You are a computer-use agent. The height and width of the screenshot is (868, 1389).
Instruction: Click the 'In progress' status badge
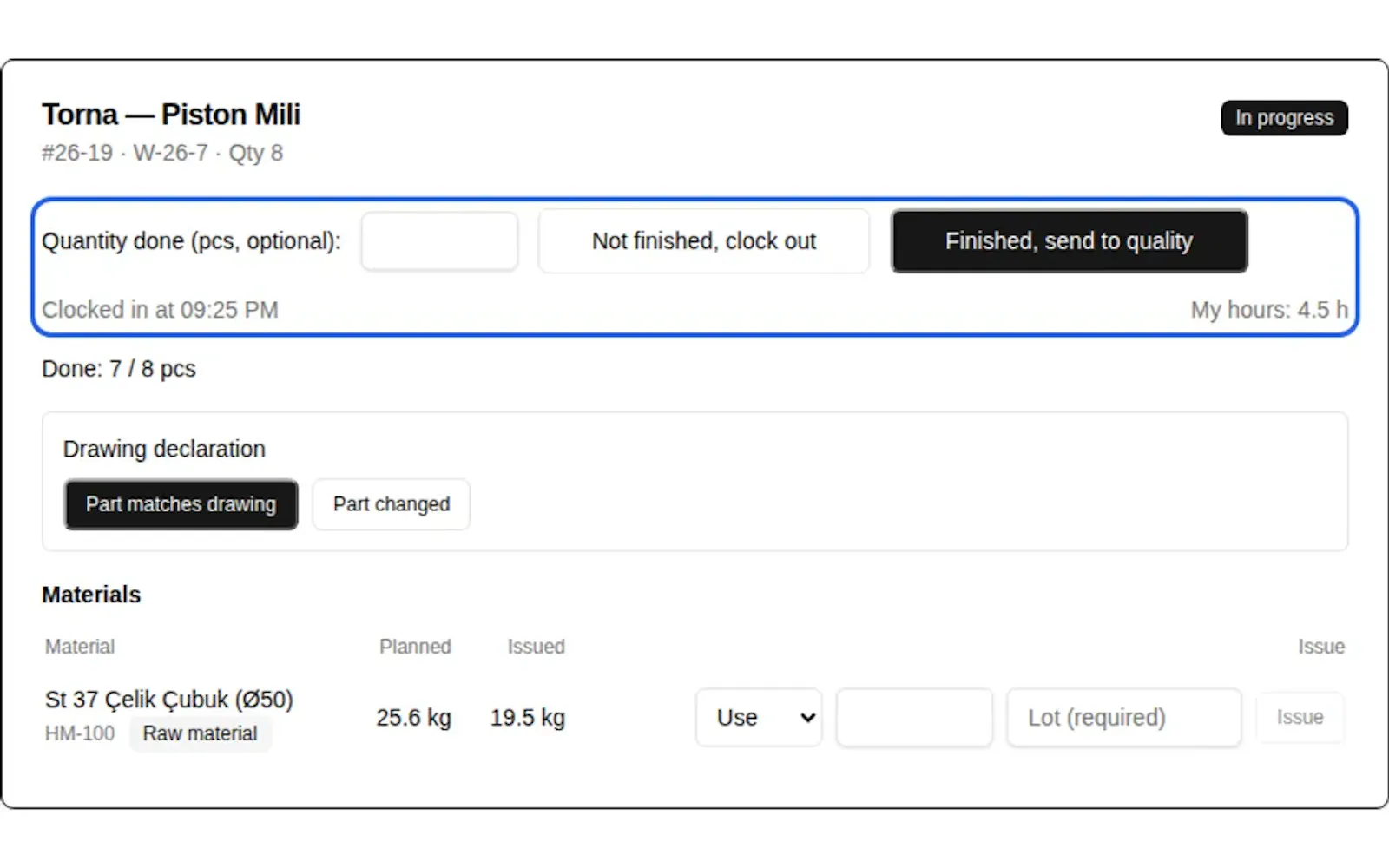pos(1285,118)
